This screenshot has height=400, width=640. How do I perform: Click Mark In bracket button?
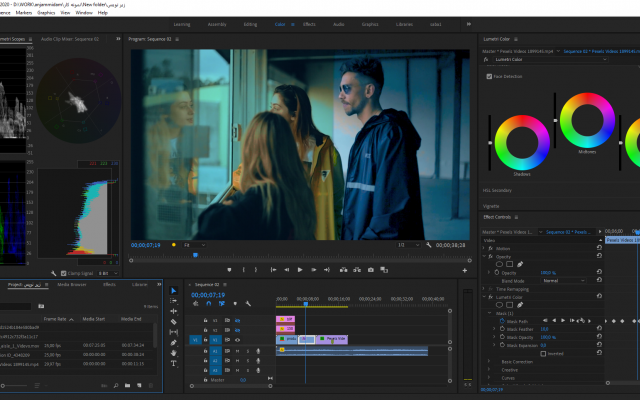[244, 270]
